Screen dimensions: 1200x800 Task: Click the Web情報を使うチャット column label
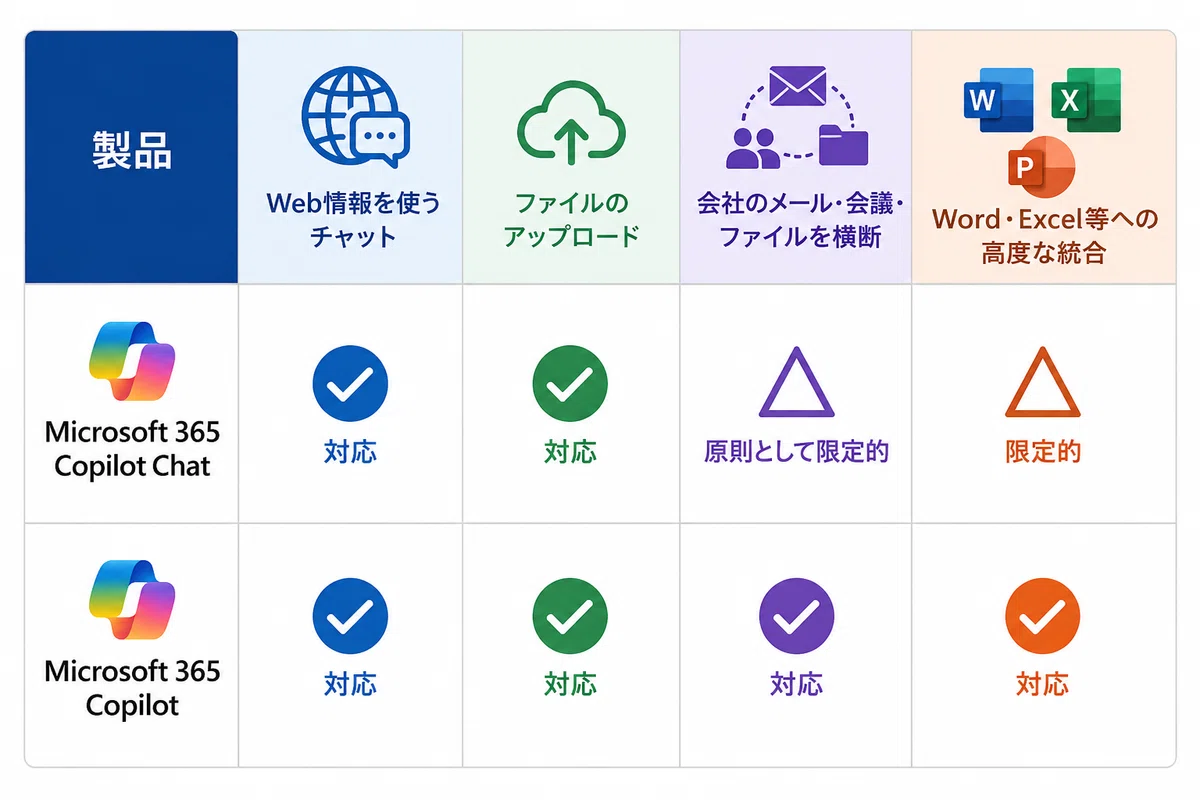tap(353, 220)
